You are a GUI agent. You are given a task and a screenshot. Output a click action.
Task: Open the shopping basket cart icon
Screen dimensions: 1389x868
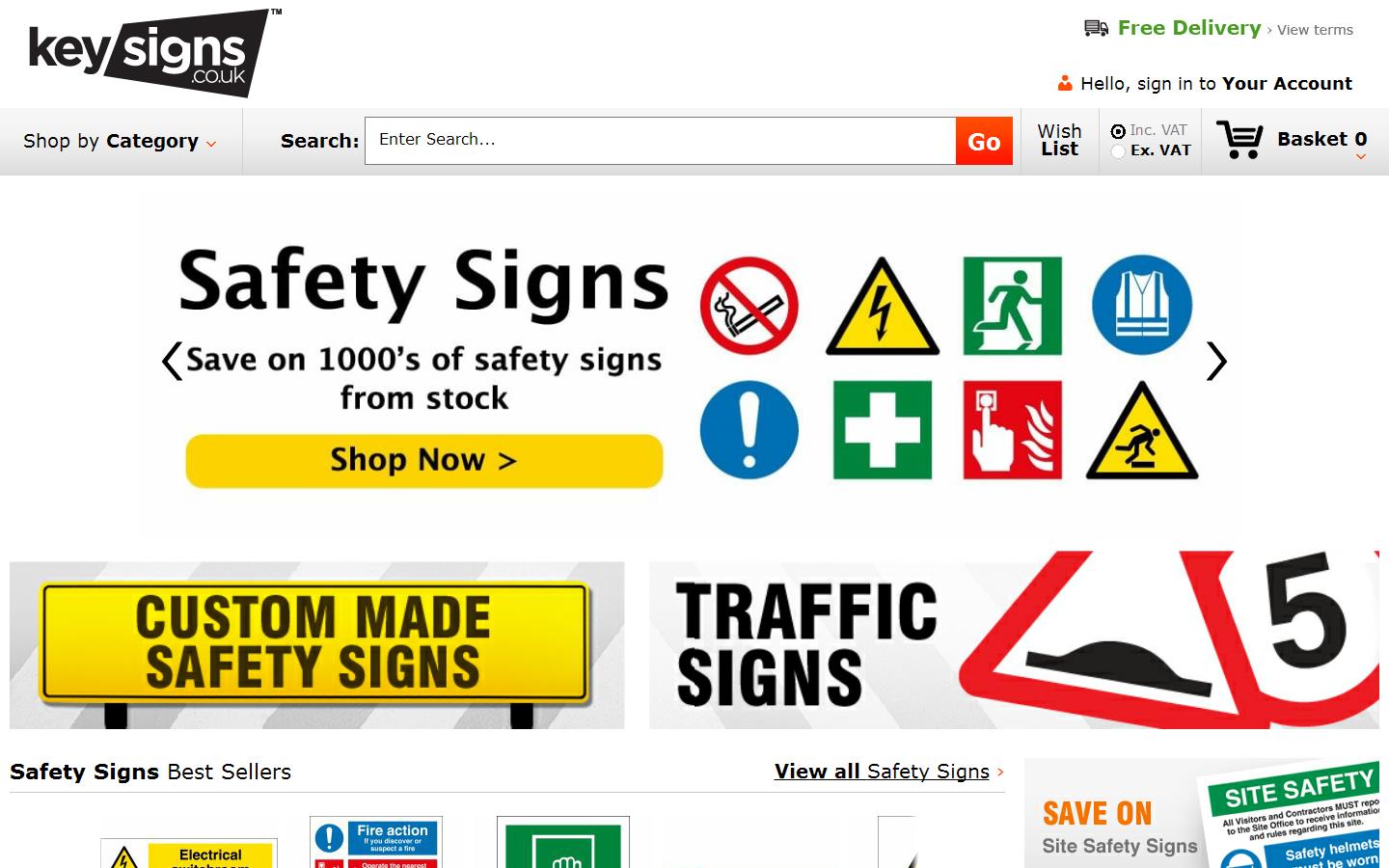coord(1239,140)
